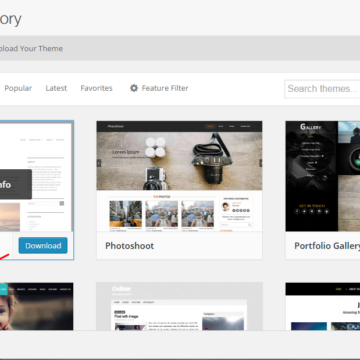360x360 pixels.
Task: Show the Favorites themes tab
Action: point(96,88)
